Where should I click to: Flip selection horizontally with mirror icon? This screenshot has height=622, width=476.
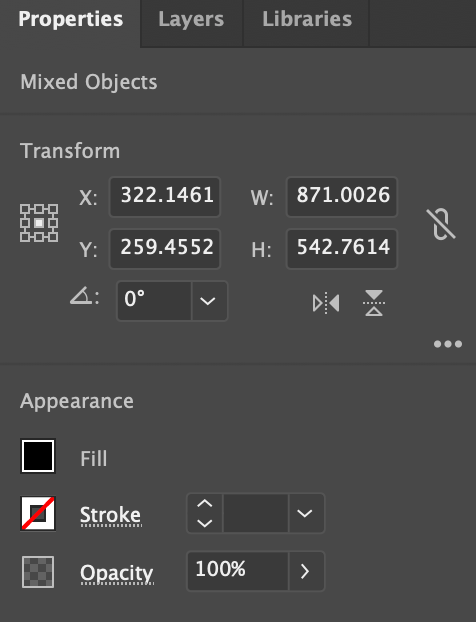point(326,303)
